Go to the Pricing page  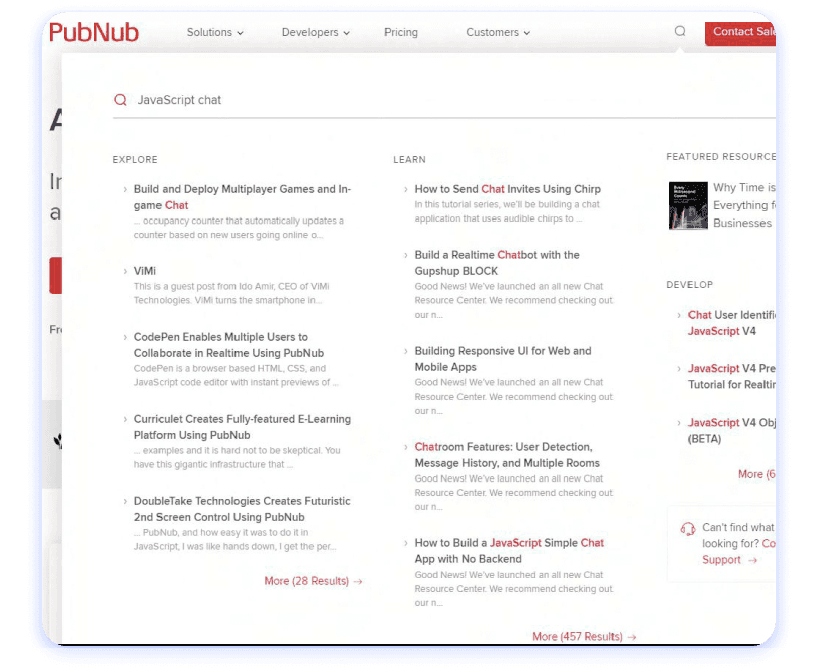point(401,32)
